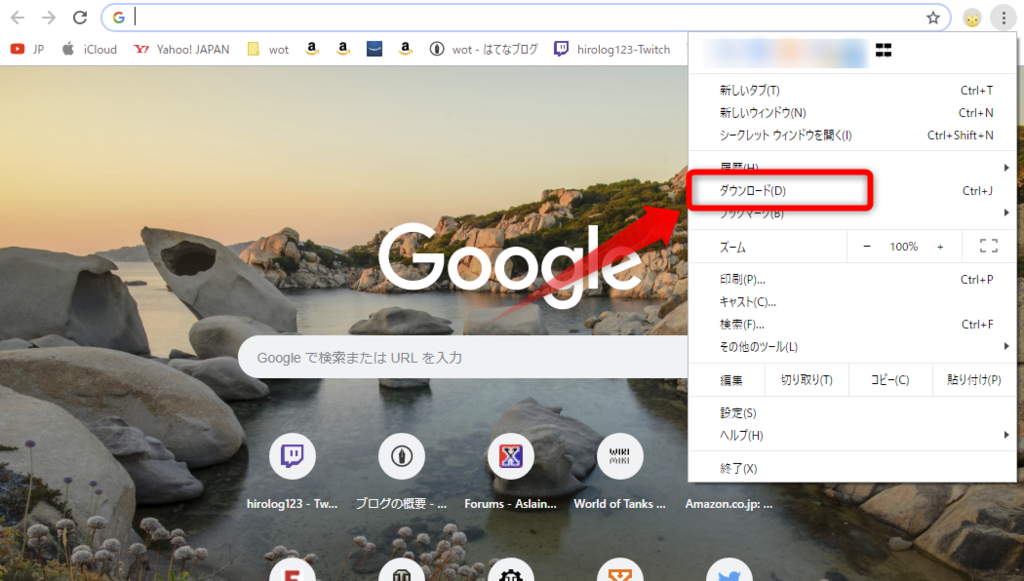
Task: Select 新しいウィンドウ(N) menu item
Action: 852,112
